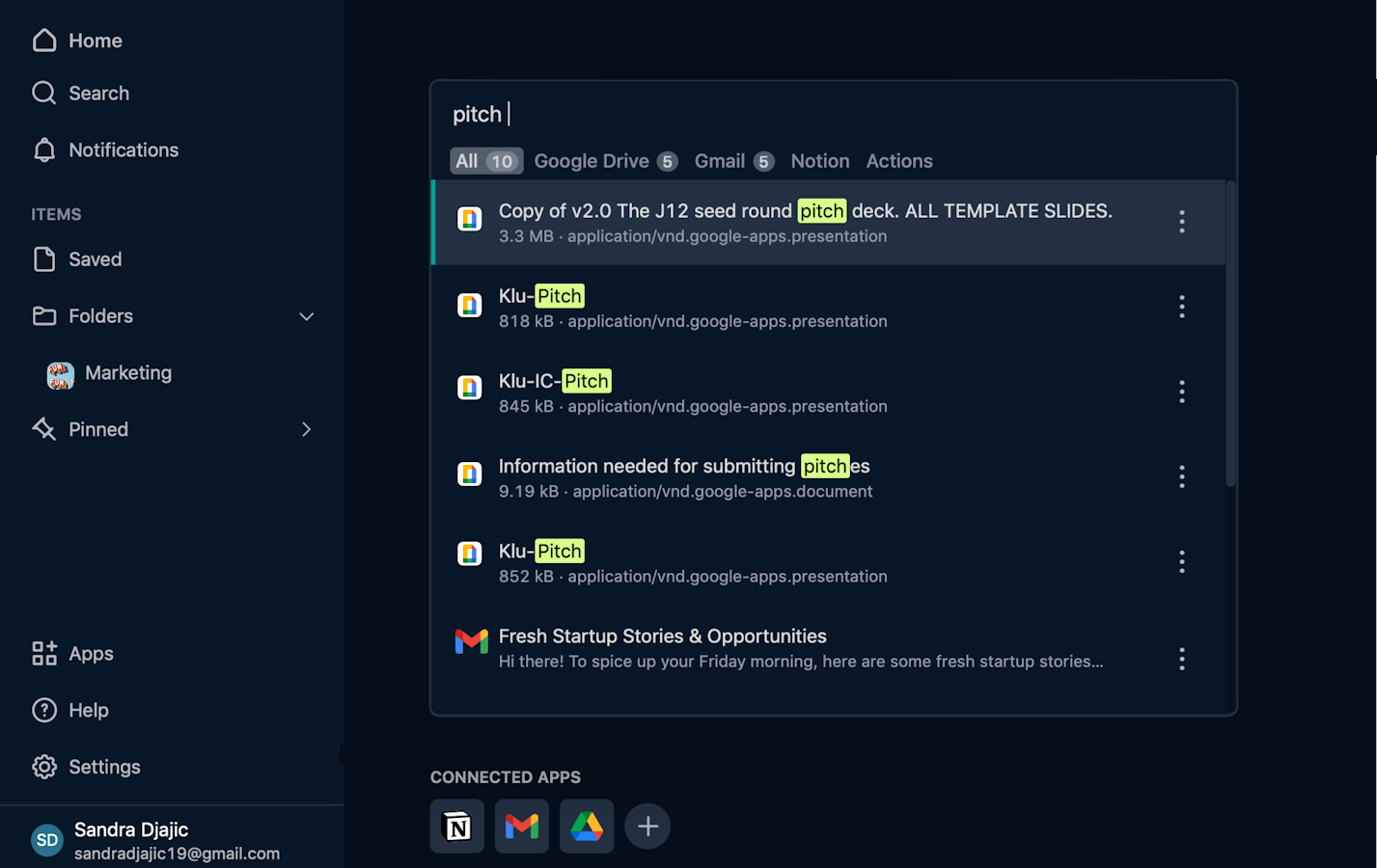
Task: Switch to the Gmail results tab
Action: (733, 161)
